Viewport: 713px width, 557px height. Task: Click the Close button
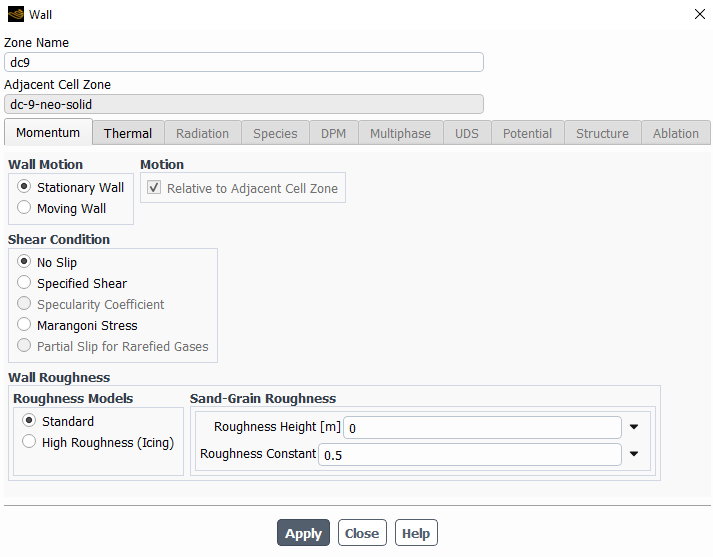[x=362, y=533]
